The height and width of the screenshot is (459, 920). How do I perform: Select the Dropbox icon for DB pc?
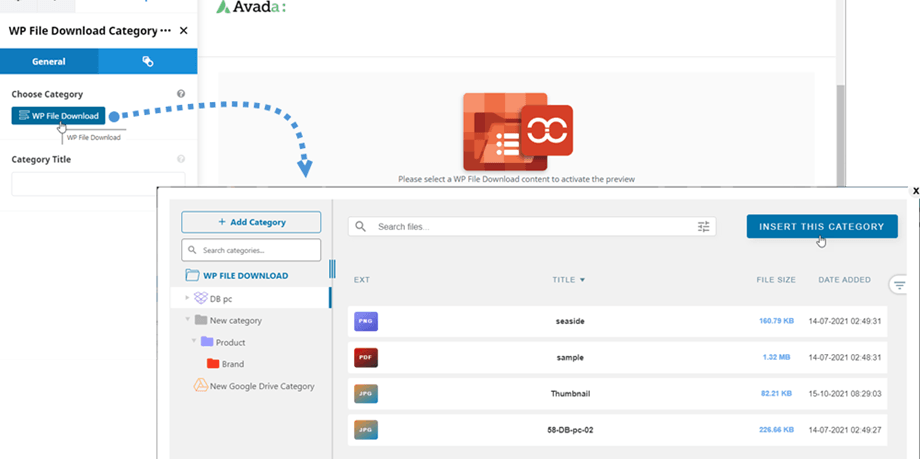[200, 298]
